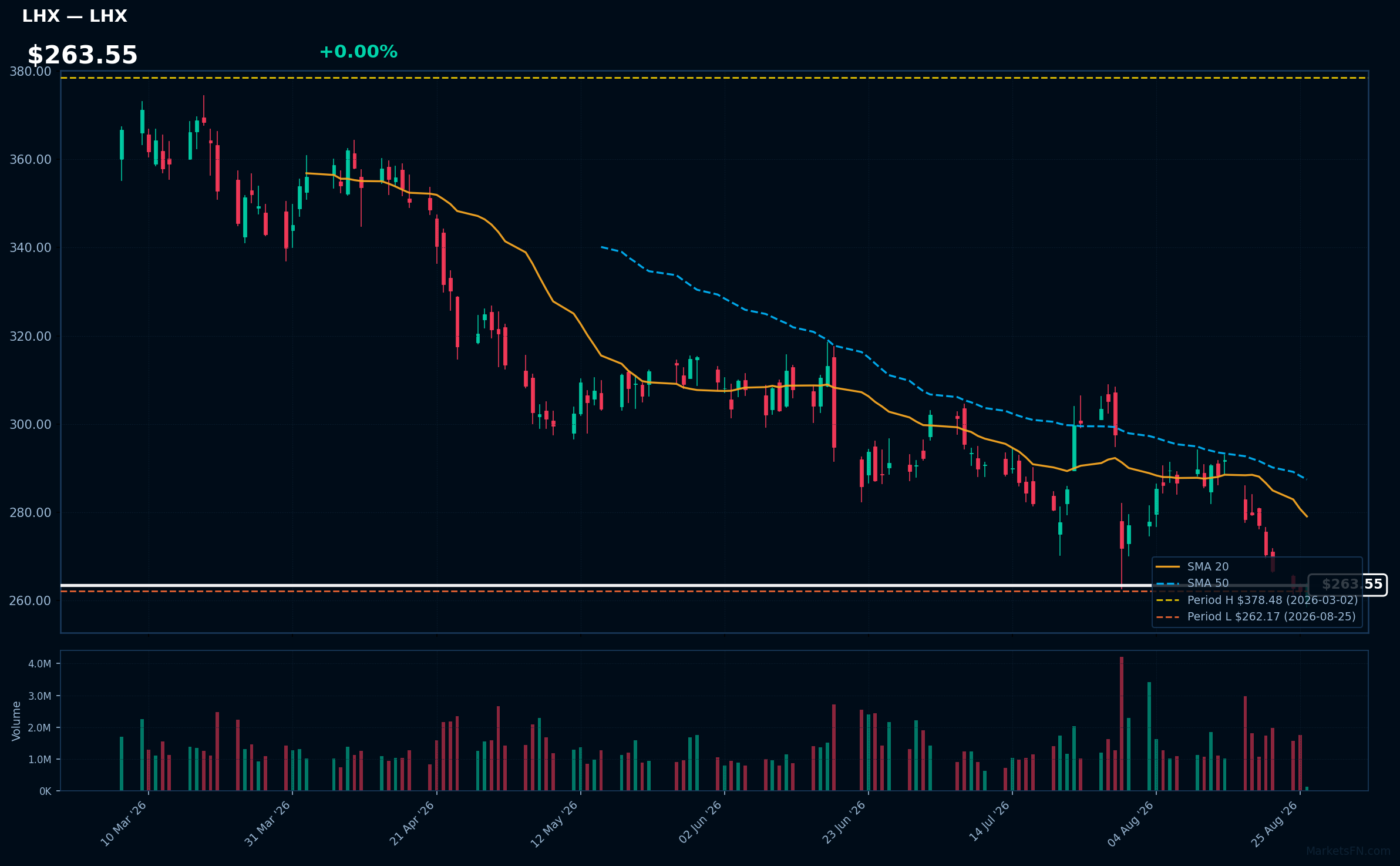Click the 280.00 price axis label

pyautogui.click(x=31, y=512)
